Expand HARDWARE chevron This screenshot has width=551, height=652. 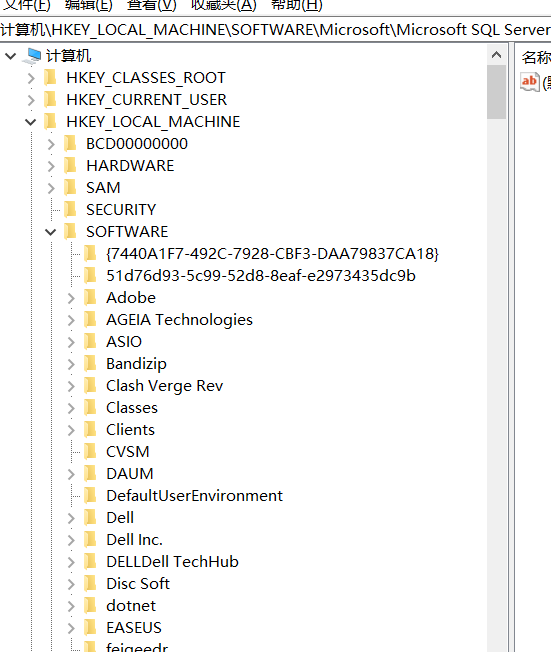(x=51, y=166)
